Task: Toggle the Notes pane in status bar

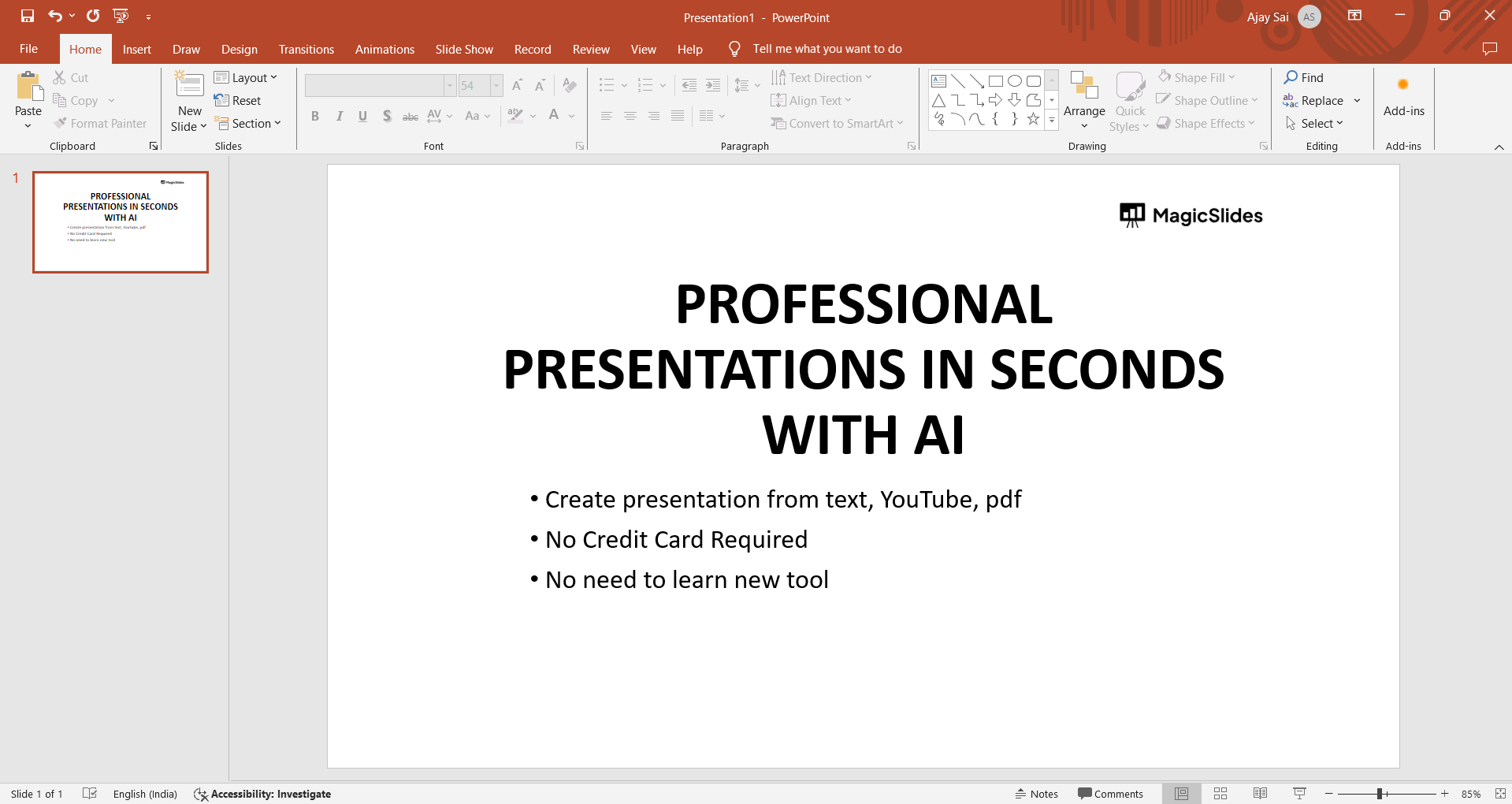Action: pos(1037,794)
